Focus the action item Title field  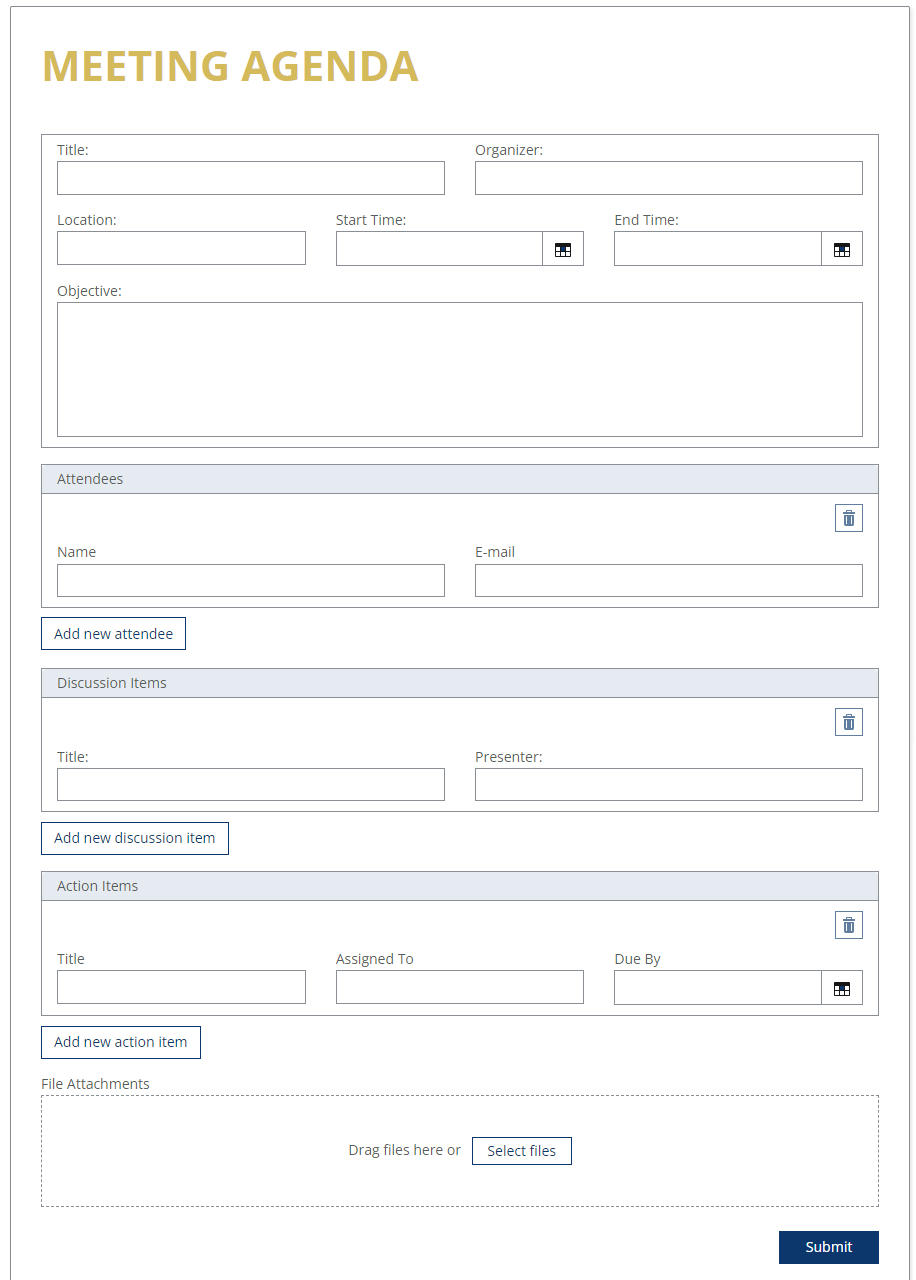[181, 987]
